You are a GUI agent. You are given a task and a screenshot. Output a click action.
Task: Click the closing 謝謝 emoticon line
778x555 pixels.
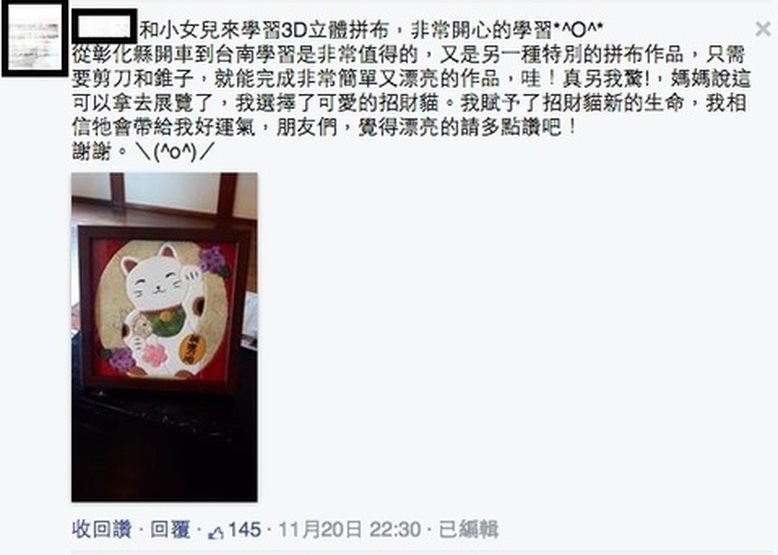click(143, 152)
